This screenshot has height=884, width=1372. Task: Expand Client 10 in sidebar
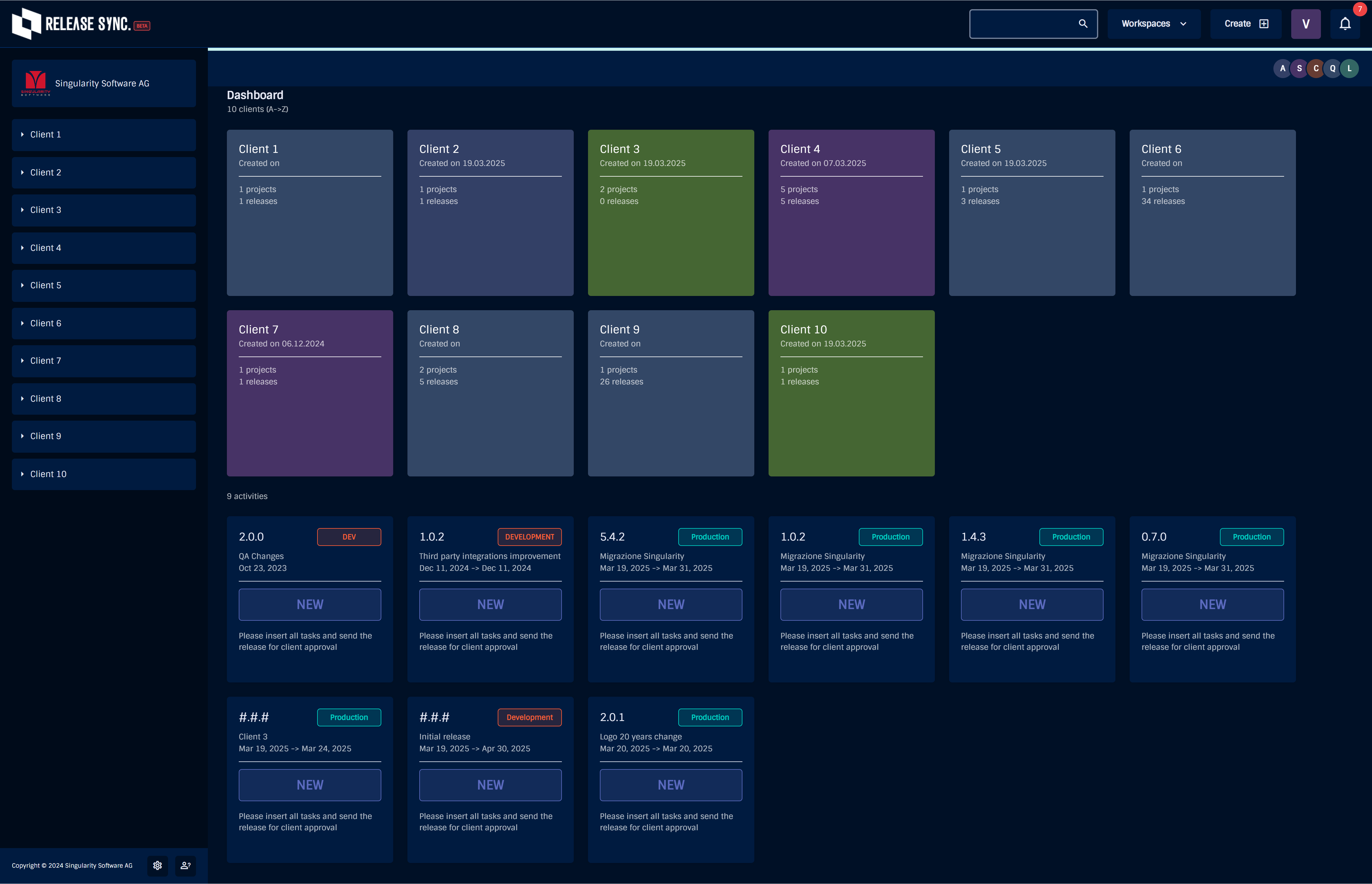coord(22,473)
